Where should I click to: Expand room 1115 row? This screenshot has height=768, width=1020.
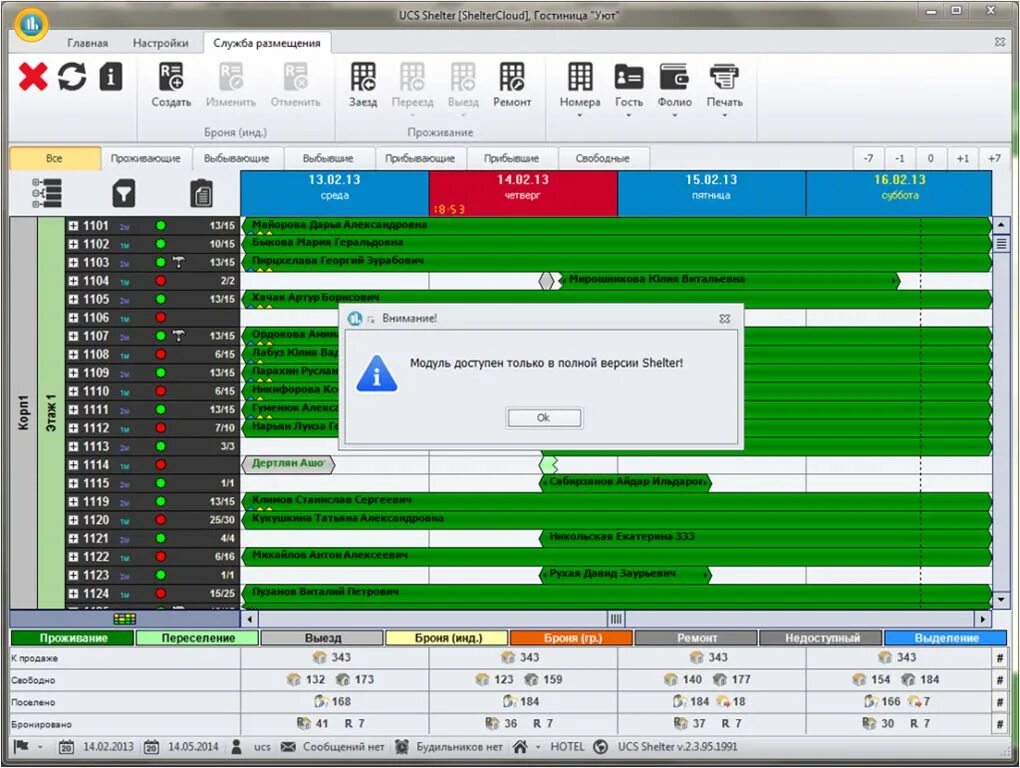pyautogui.click(x=74, y=484)
